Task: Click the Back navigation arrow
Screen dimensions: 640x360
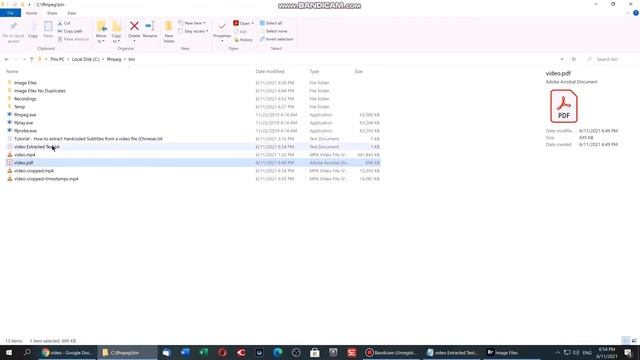Action: click(x=7, y=59)
